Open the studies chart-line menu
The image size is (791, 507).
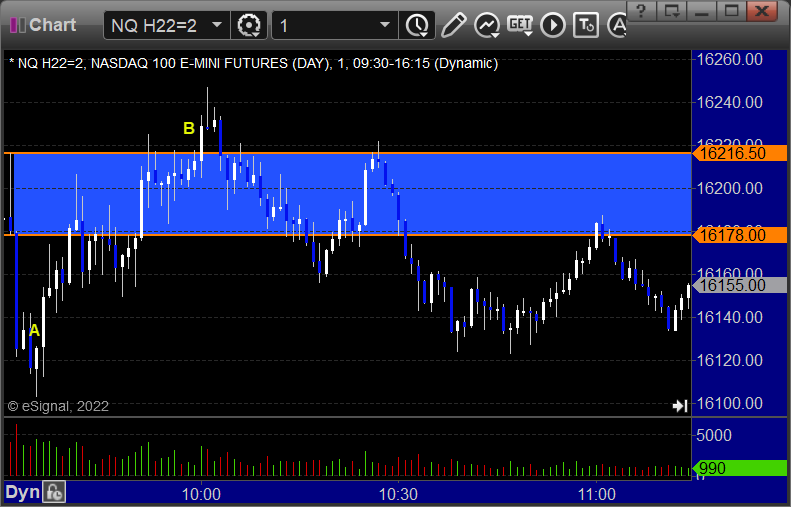pos(487,25)
